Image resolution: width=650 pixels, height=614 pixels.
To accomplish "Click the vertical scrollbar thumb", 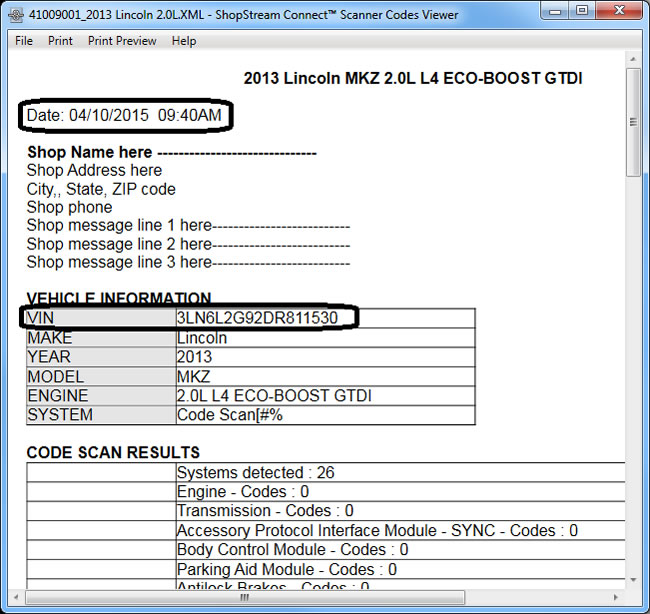I will click(633, 122).
